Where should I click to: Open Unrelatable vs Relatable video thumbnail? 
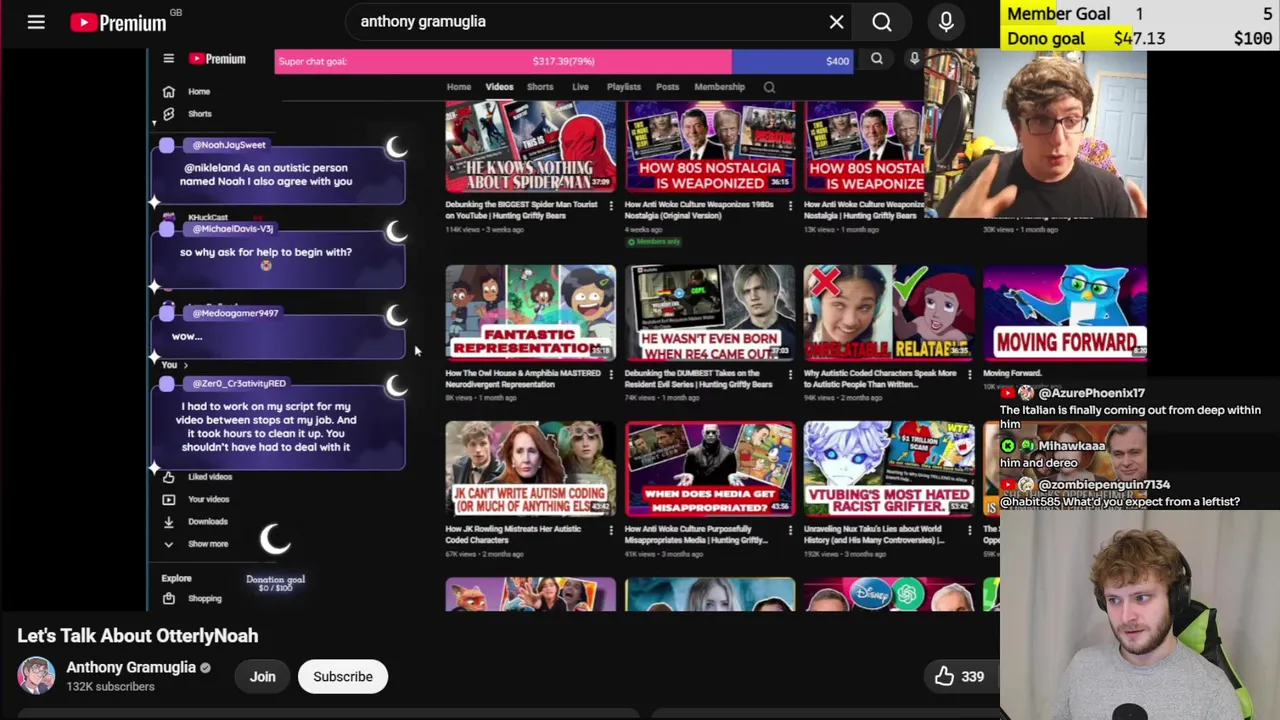[889, 312]
